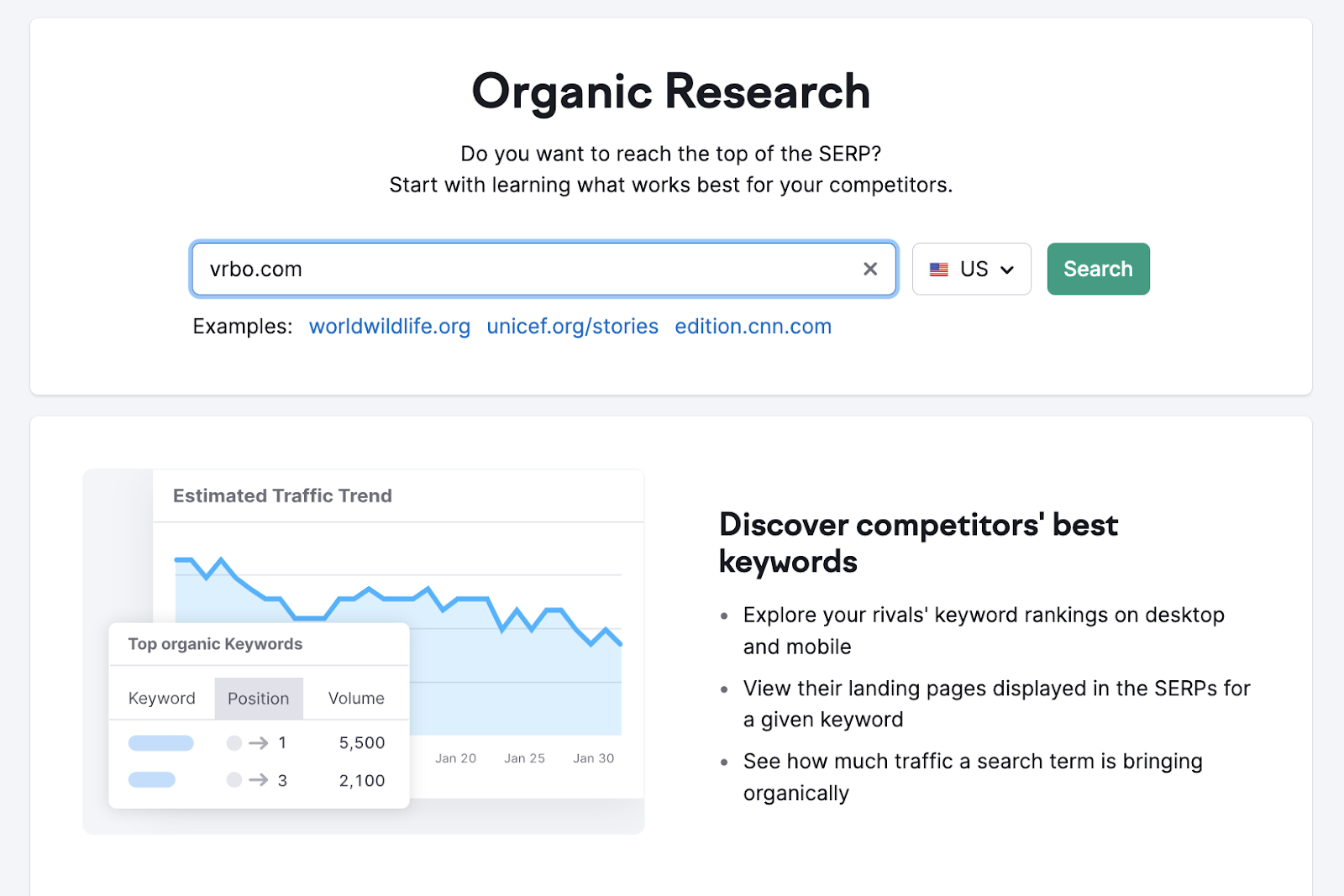Click the Top organic Keywords card title
This screenshot has height=896, width=1344.
click(x=215, y=644)
